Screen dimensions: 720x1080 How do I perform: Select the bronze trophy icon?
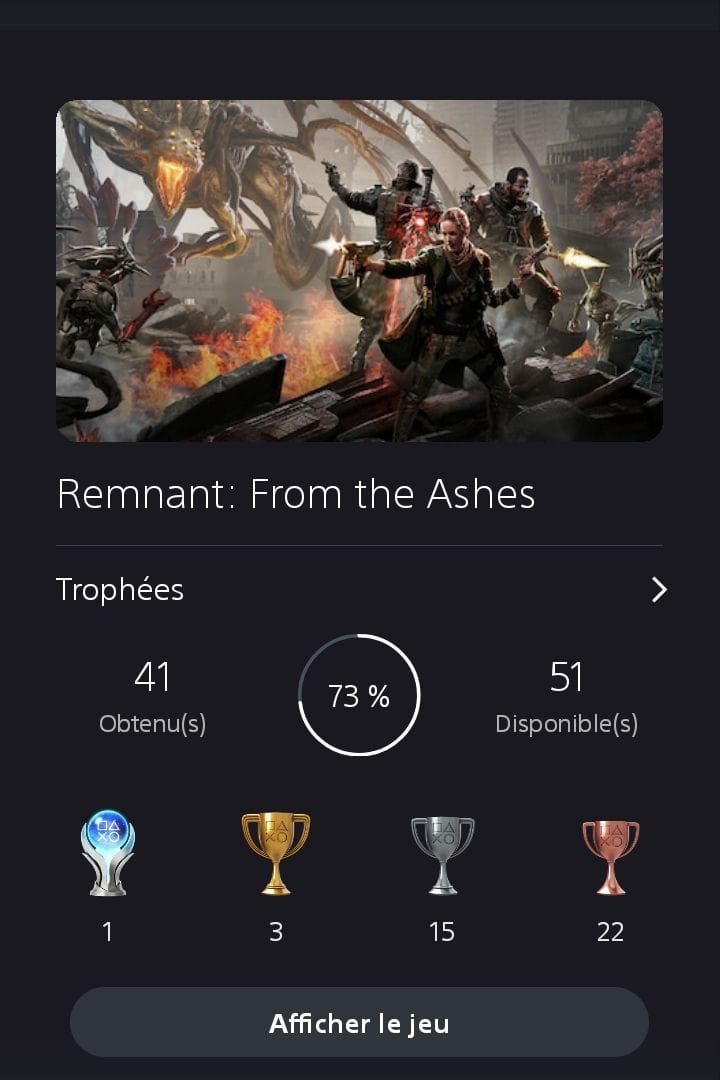[x=610, y=857]
